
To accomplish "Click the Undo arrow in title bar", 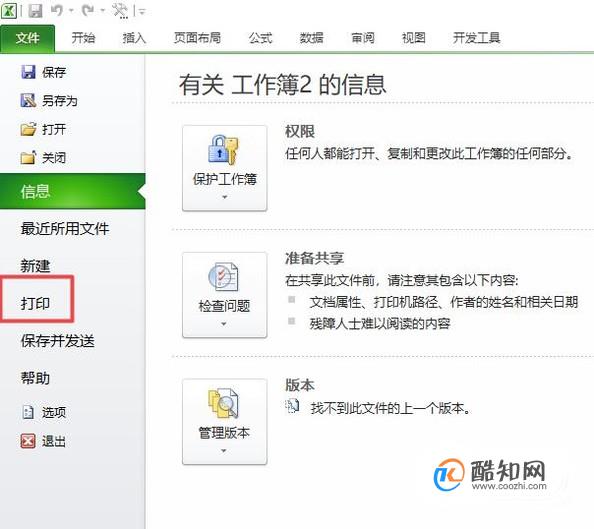I will [57, 10].
